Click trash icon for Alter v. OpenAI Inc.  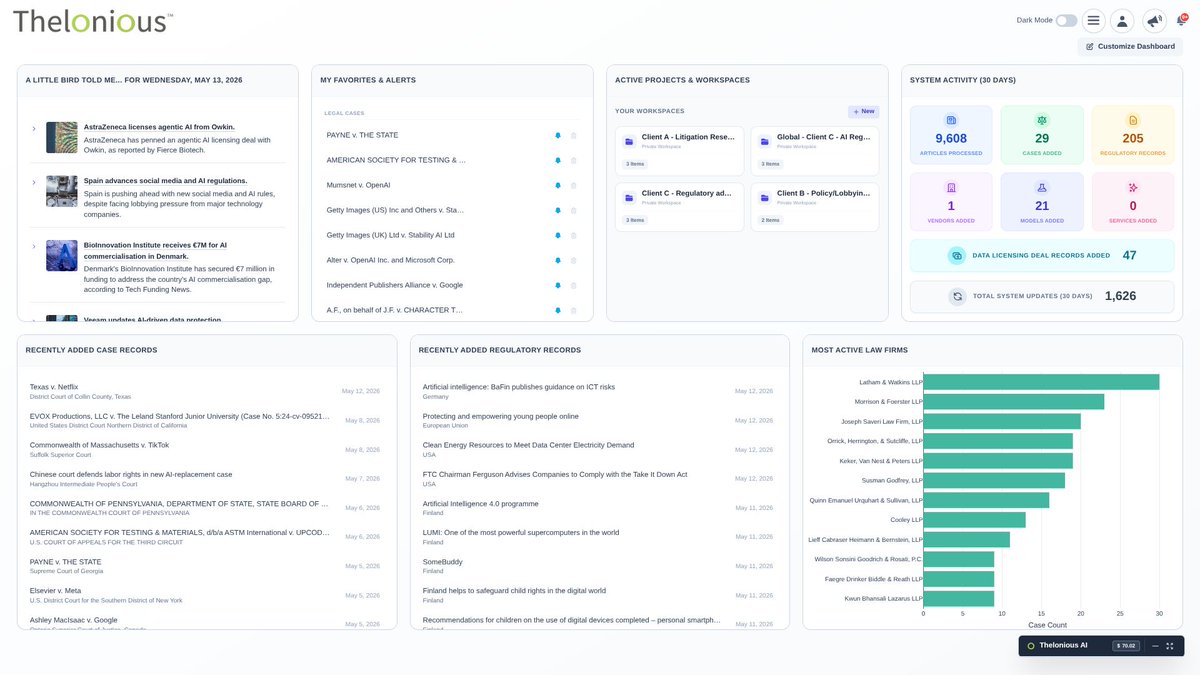pos(574,260)
